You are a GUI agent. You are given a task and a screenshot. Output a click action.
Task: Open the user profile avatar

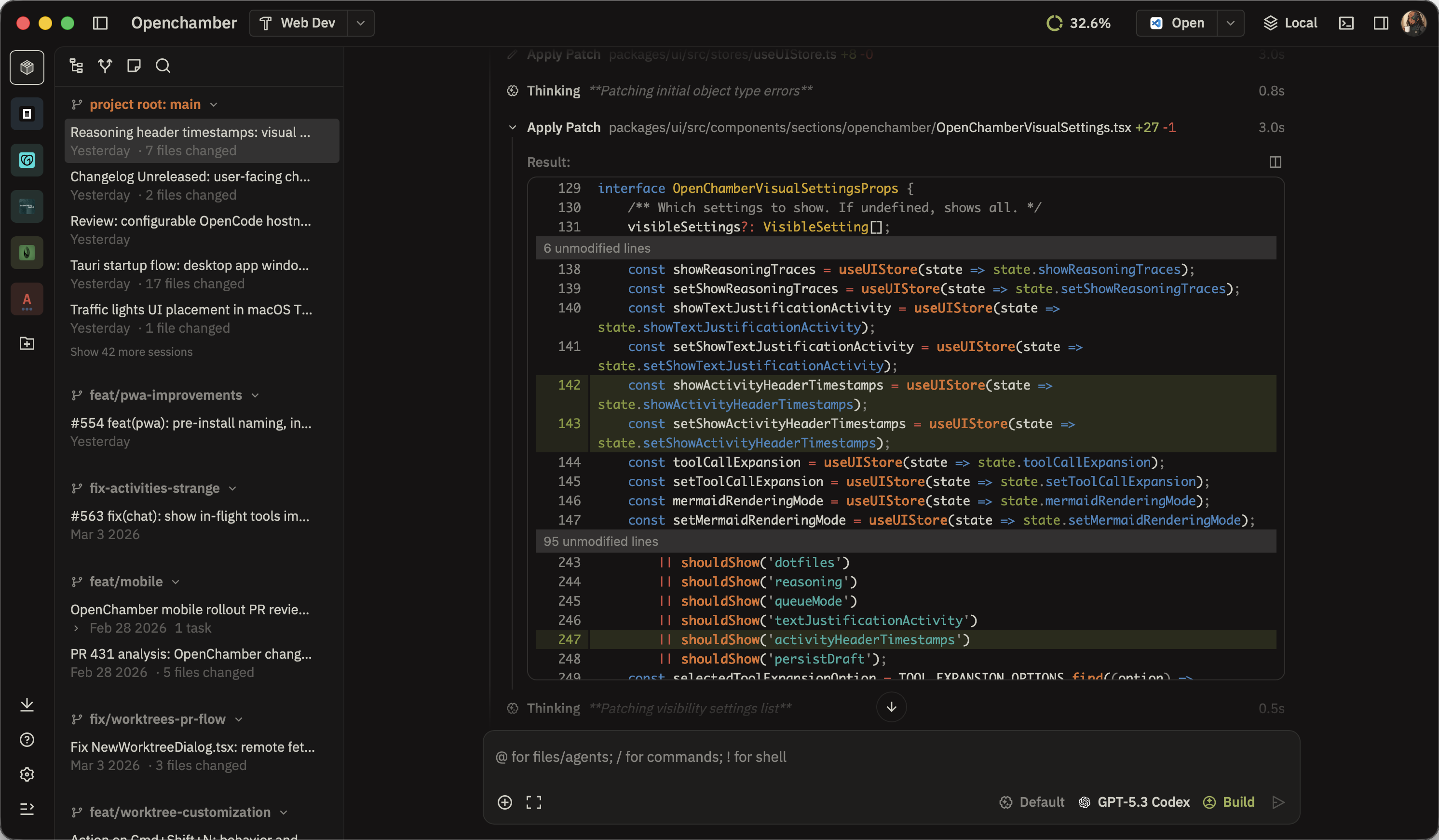1413,23
